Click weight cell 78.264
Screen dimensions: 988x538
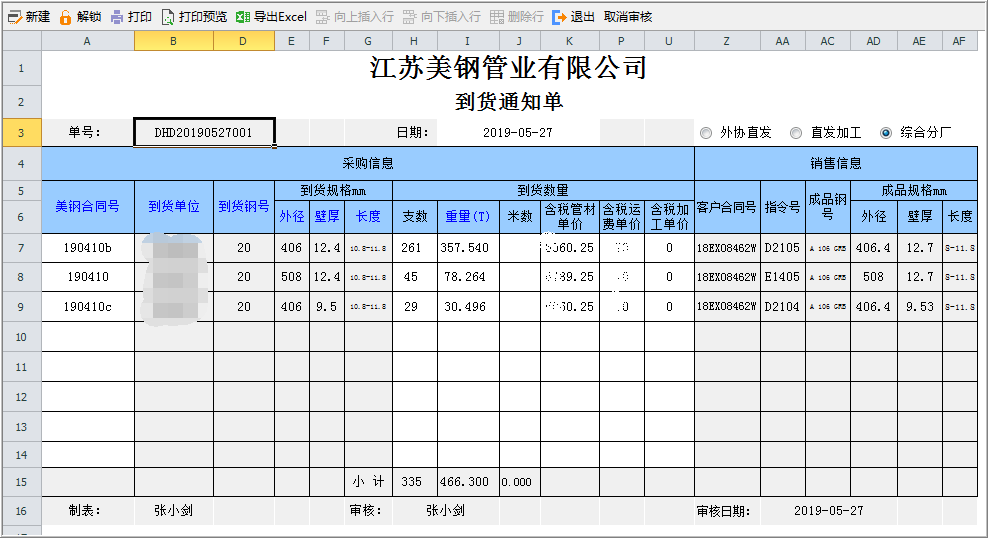[x=468, y=277]
